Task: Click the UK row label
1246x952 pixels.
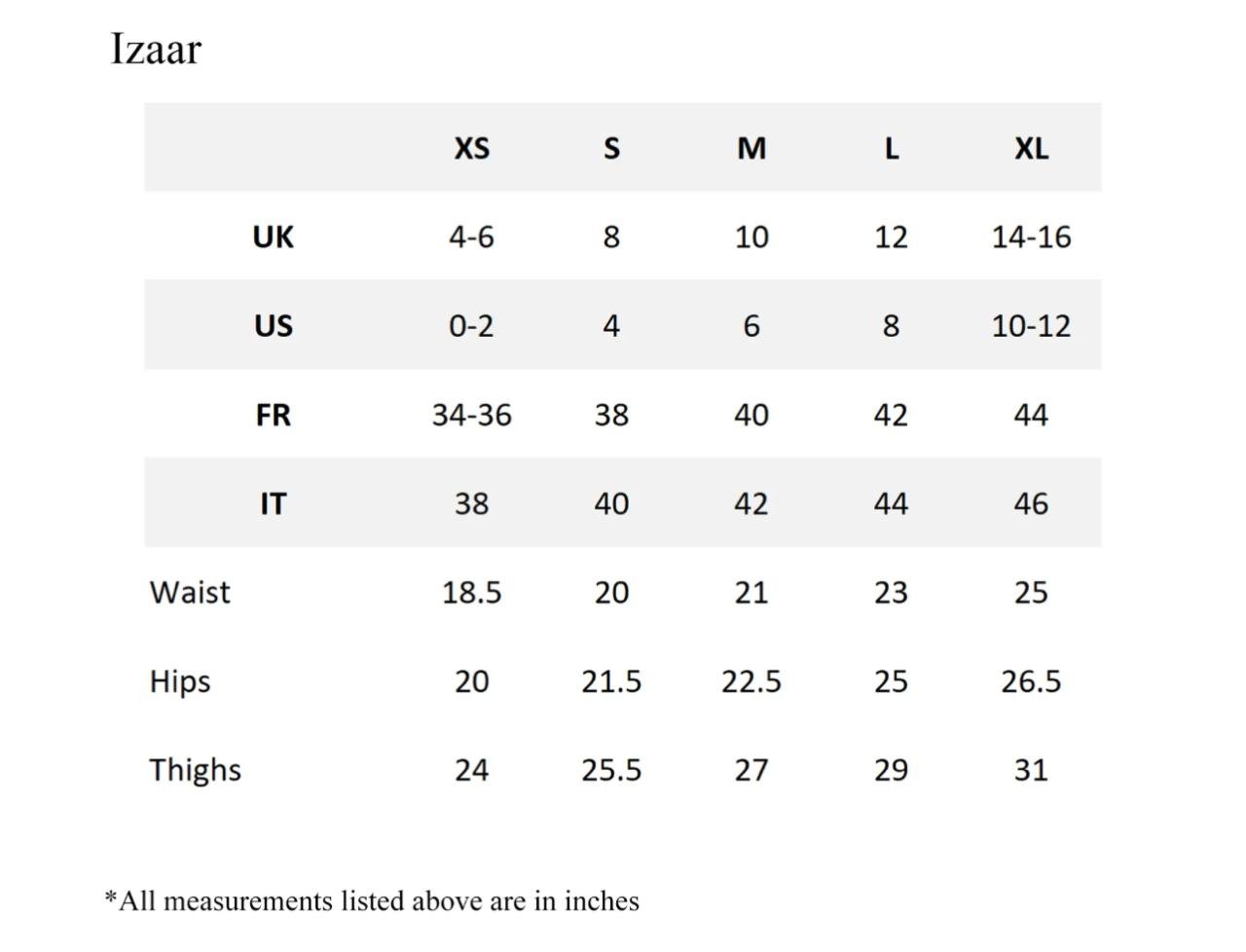Action: [273, 237]
